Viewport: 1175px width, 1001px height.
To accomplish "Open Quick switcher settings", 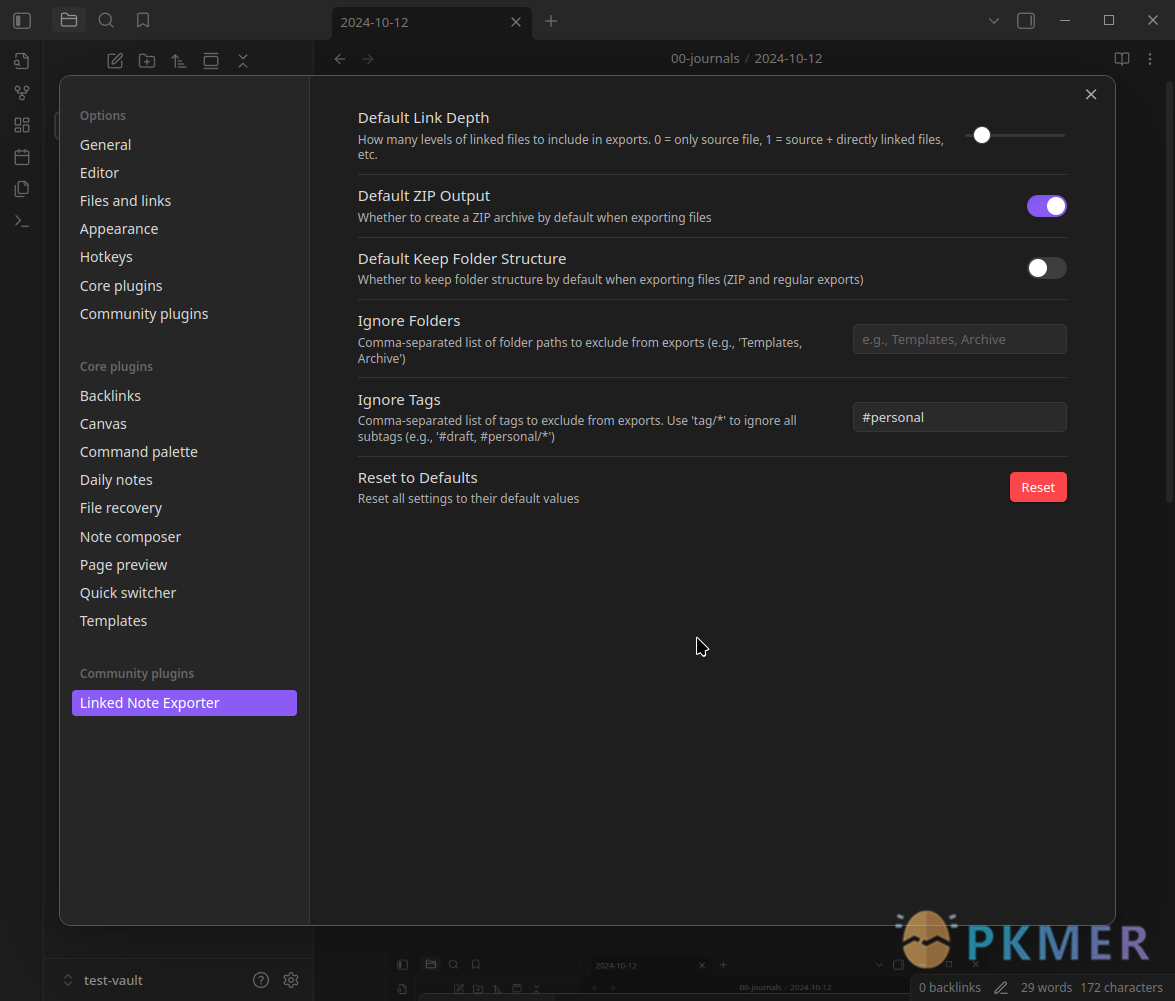I will pos(128,593).
